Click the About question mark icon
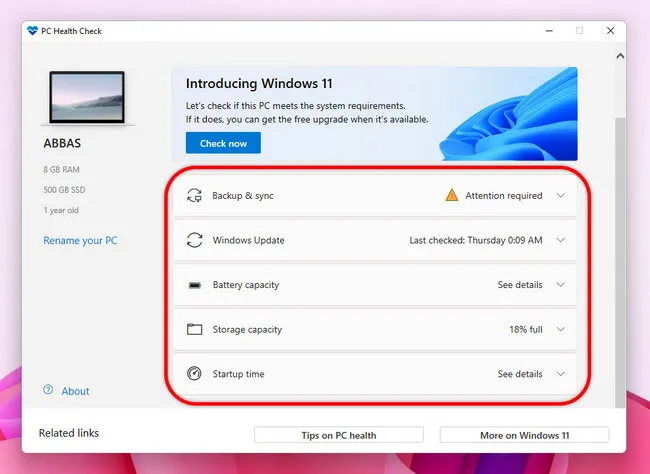Screen dimensions: 650x474 (x=48, y=391)
